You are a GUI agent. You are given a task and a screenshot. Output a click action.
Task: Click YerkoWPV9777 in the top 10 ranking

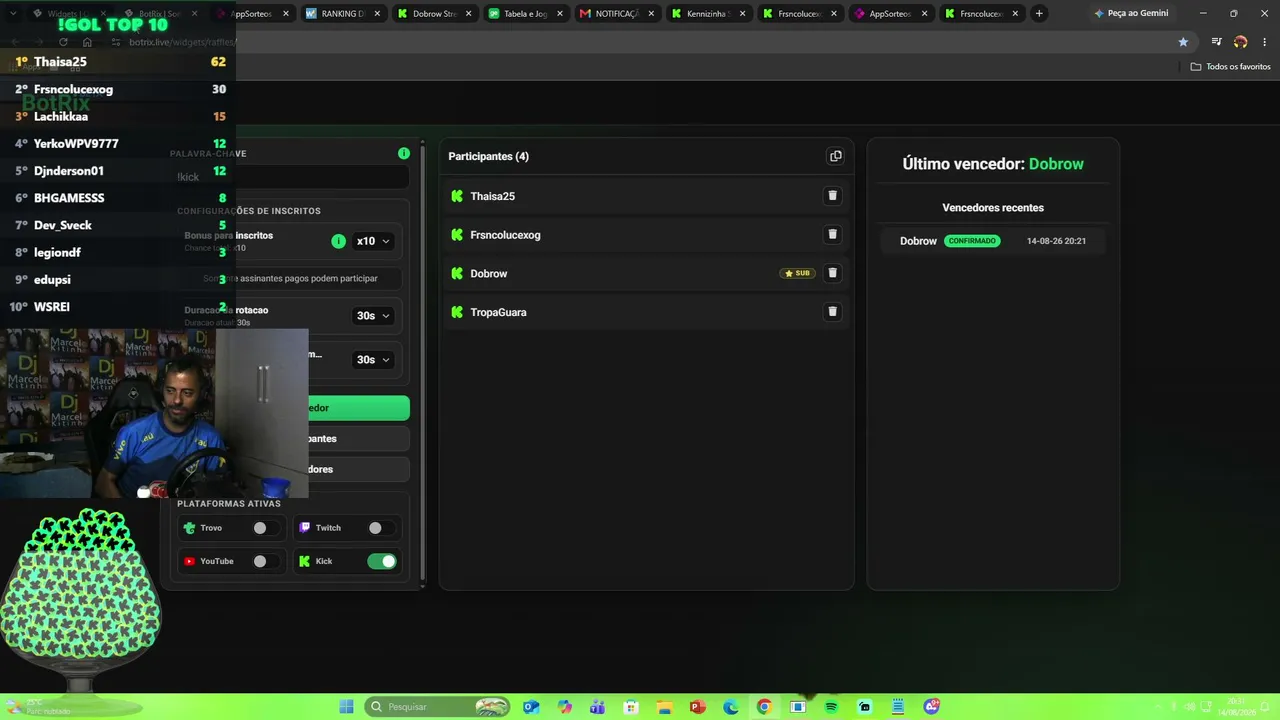pyautogui.click(x=76, y=144)
